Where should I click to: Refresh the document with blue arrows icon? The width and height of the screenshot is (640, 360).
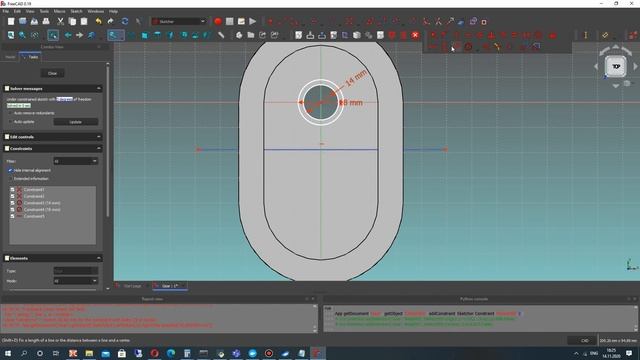coord(125,22)
